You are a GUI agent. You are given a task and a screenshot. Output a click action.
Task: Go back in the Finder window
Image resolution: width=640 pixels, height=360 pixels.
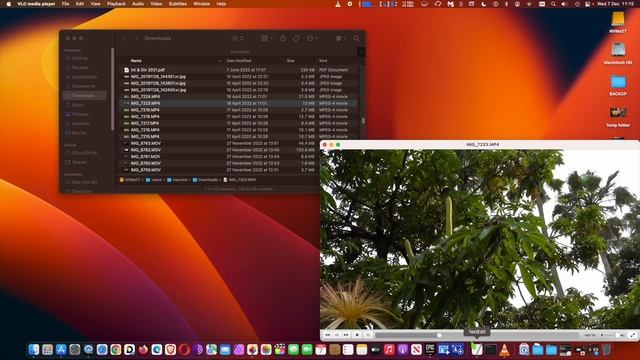pyautogui.click(x=124, y=38)
